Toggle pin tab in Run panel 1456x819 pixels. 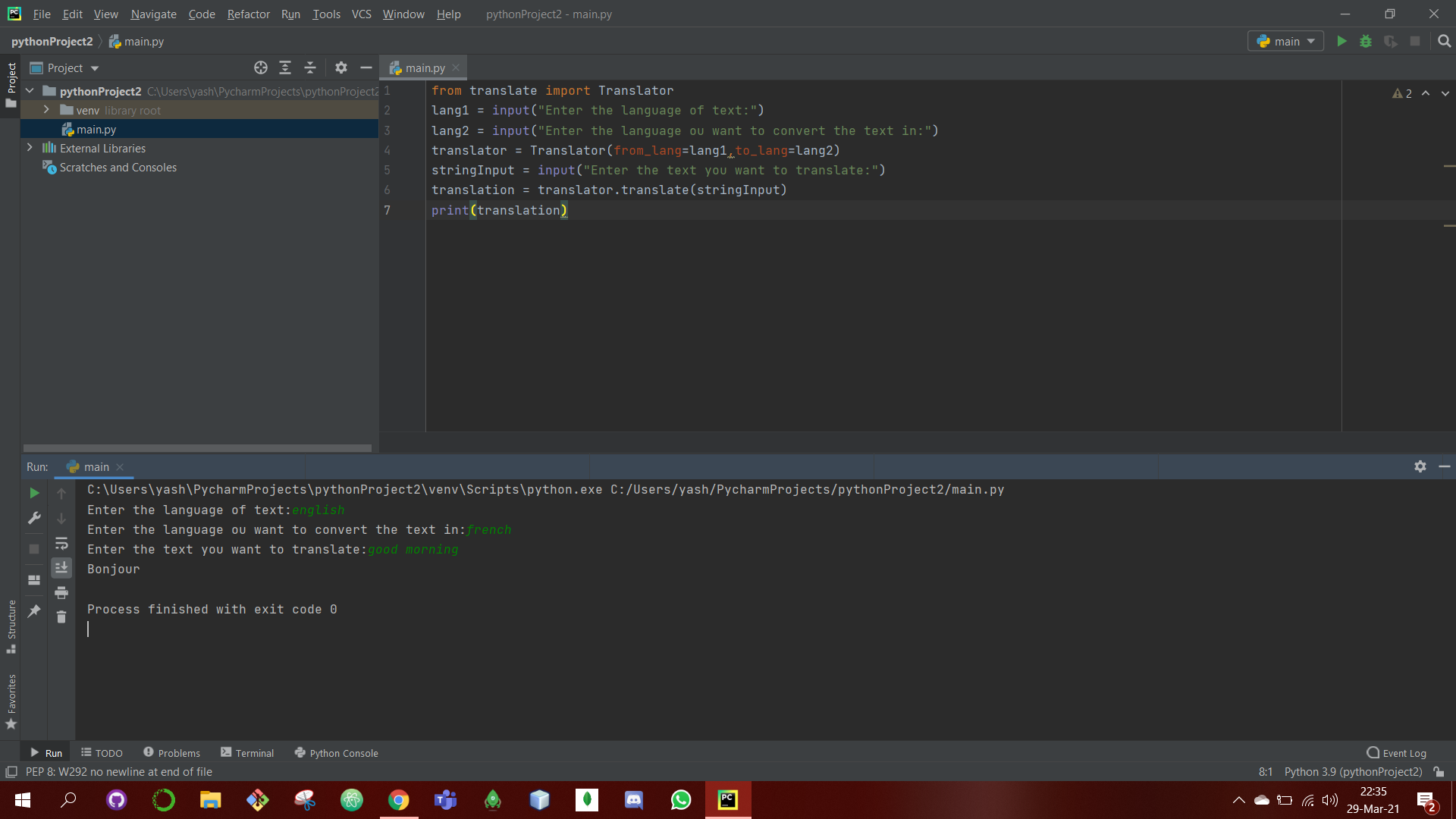tap(34, 610)
